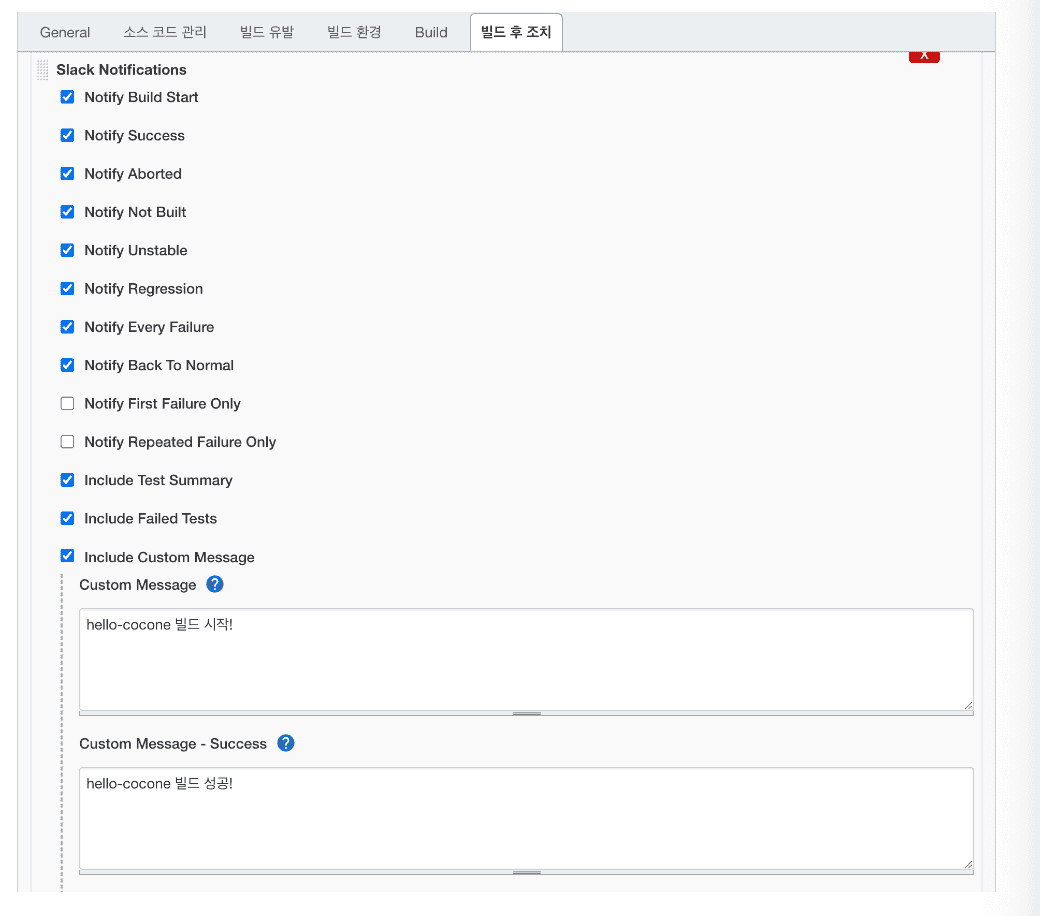Uncheck Notify Build Start
The width and height of the screenshot is (1040, 916).
pos(67,97)
